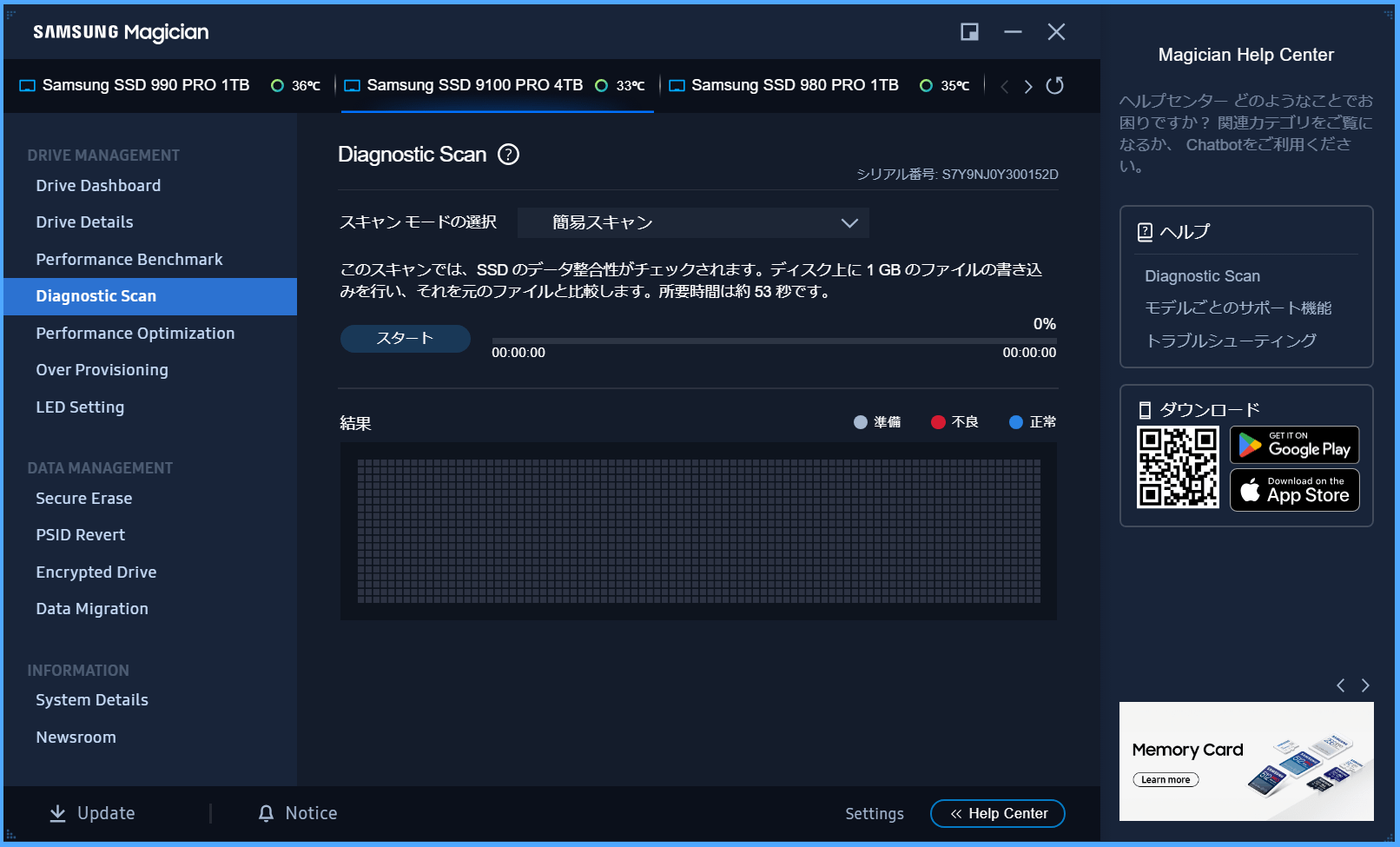Show previous drives with left arrow
1400x847 pixels.
click(x=1005, y=86)
